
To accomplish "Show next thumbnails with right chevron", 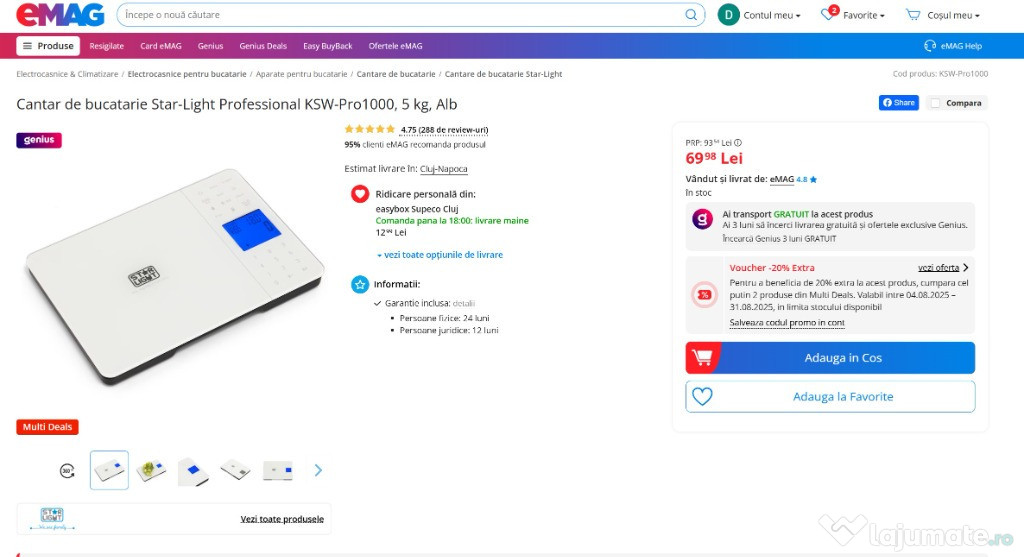I will point(318,470).
